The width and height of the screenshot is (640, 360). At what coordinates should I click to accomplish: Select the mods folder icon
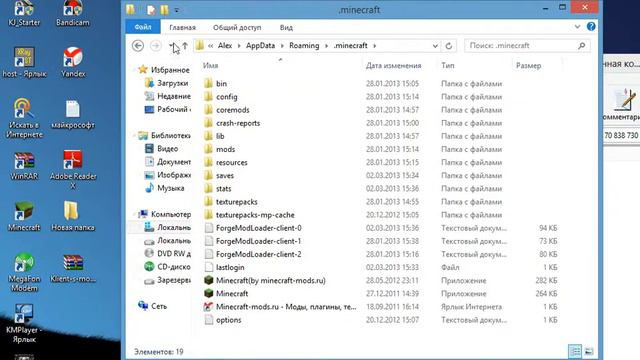[209, 149]
